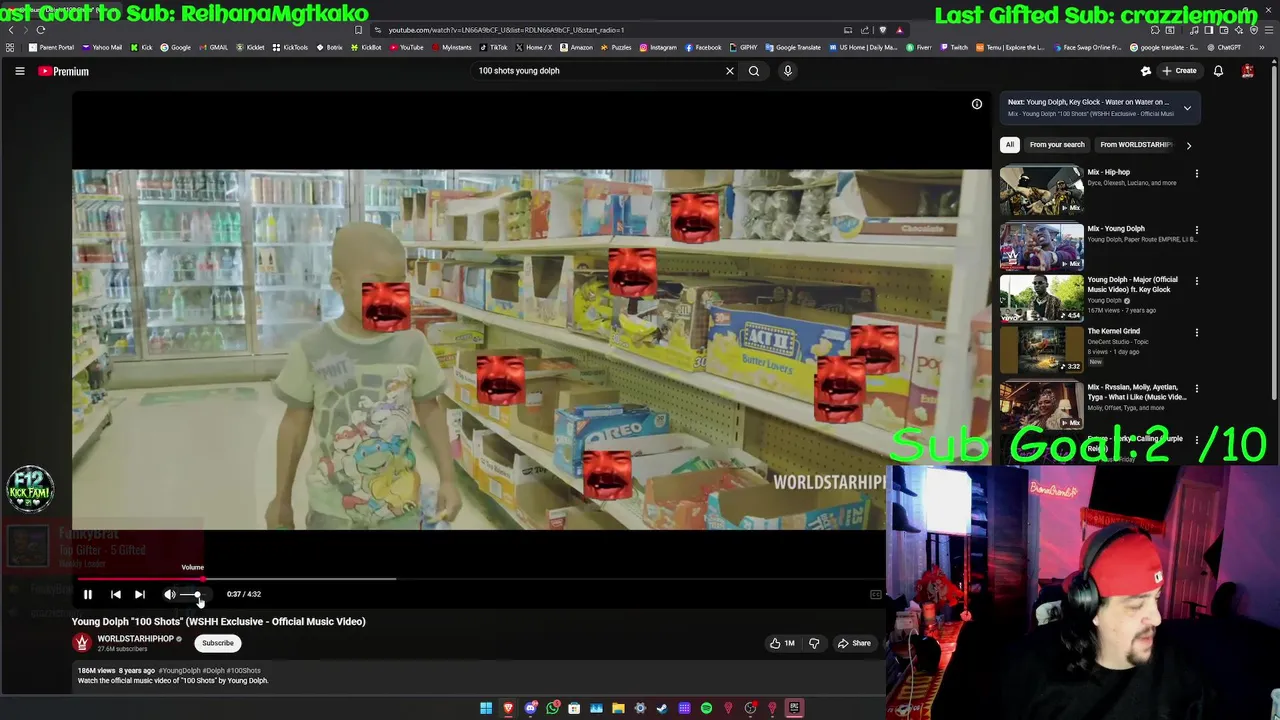
Task: Open options for Mix - Rvssian, Molly, Ayetian
Action: [1196, 388]
